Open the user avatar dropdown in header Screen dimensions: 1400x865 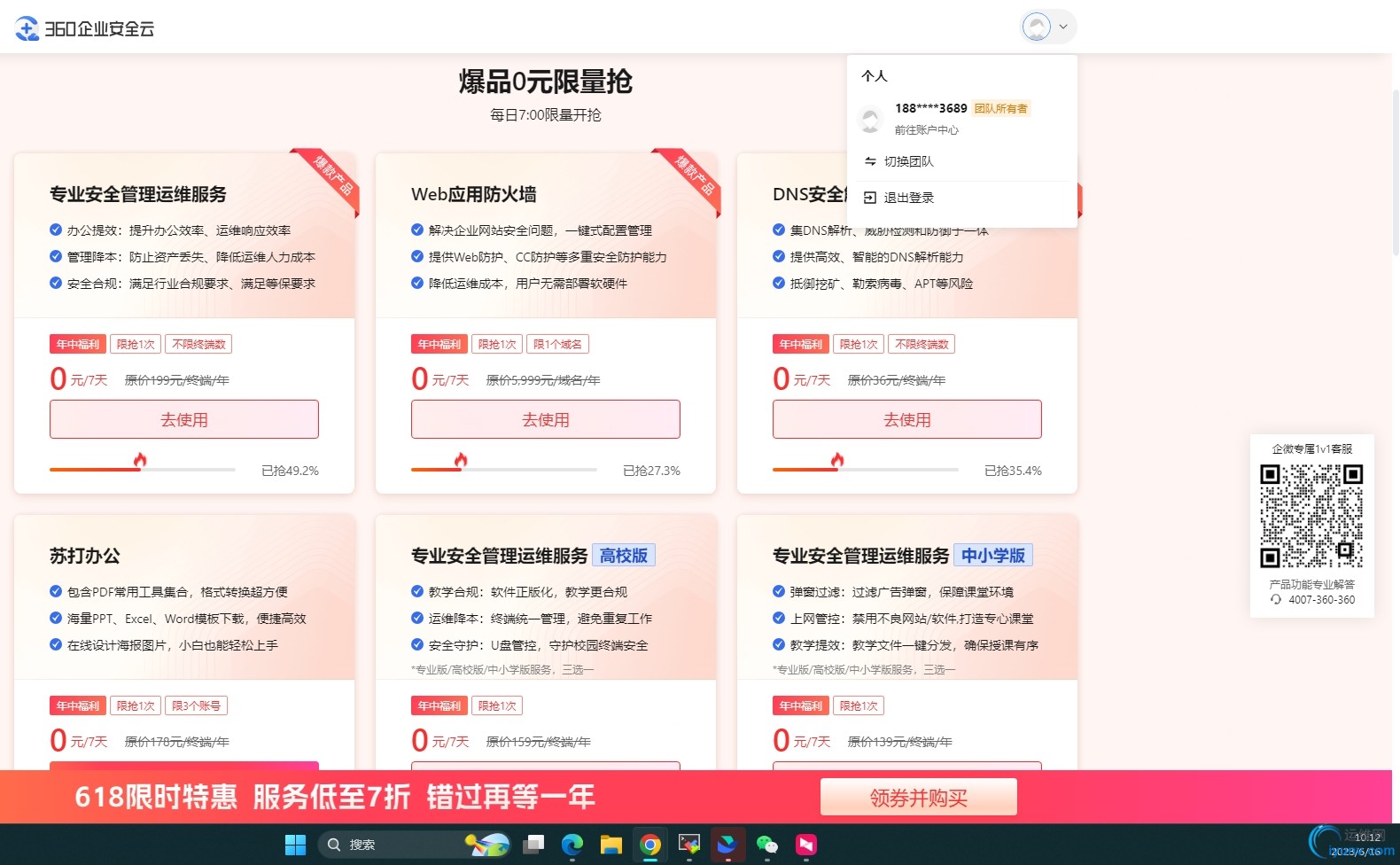click(x=1048, y=27)
